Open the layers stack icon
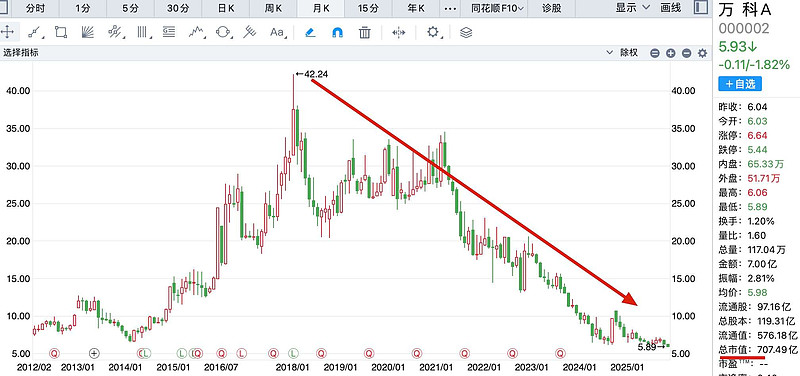The height and width of the screenshot is (376, 800). [466, 33]
